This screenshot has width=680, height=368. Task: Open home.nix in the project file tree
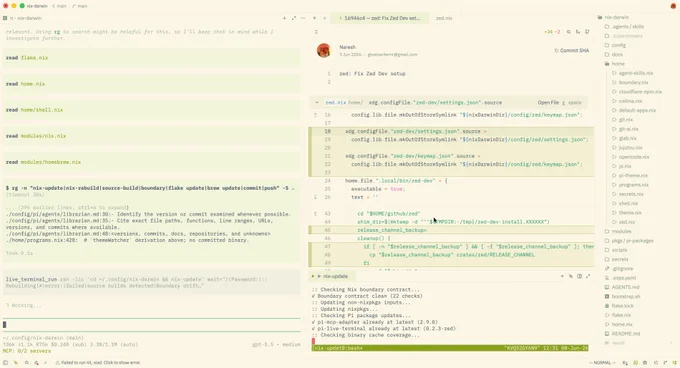point(618,325)
